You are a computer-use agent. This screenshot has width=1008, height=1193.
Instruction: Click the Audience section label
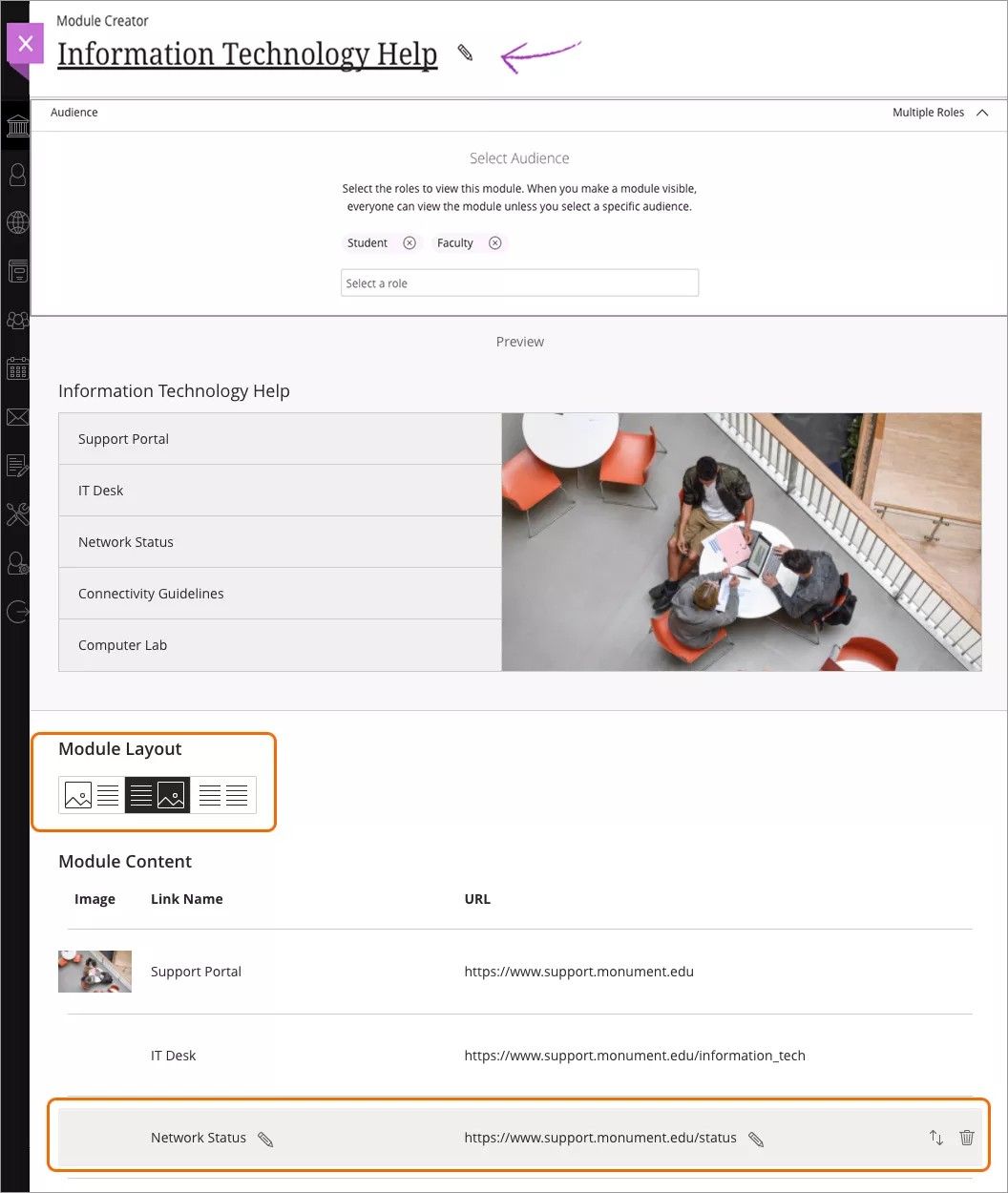coord(73,112)
